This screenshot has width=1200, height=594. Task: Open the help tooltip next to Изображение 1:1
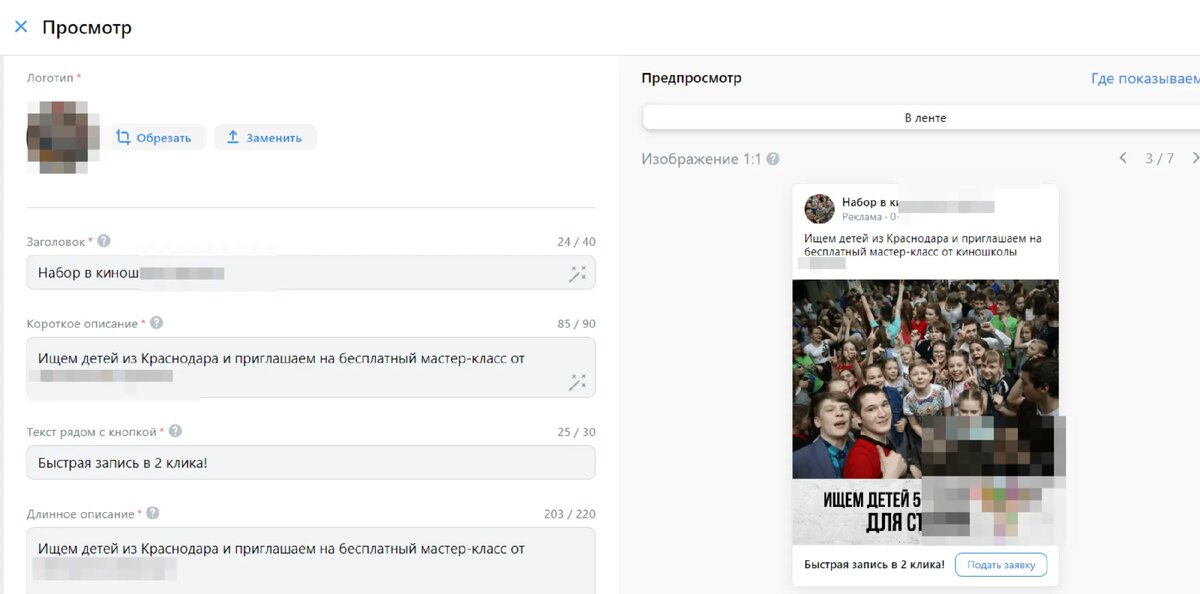click(x=773, y=159)
